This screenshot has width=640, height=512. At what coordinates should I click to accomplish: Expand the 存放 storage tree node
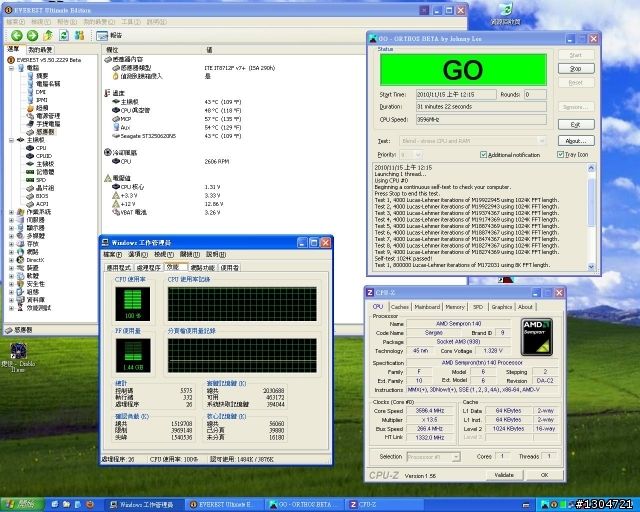coord(11,244)
